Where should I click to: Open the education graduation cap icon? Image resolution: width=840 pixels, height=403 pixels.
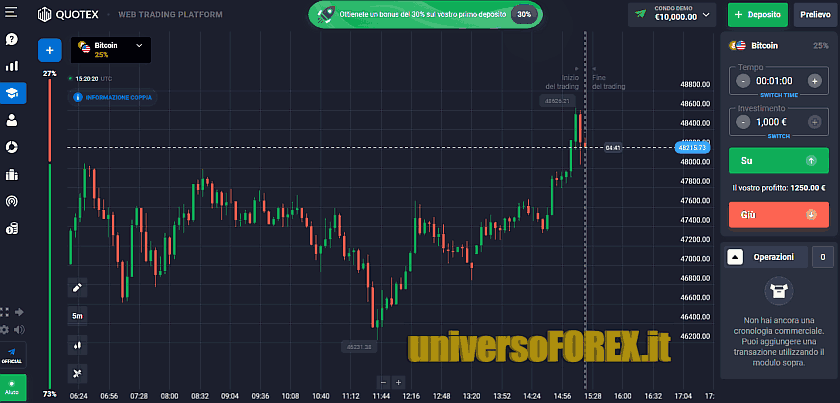tap(12, 93)
